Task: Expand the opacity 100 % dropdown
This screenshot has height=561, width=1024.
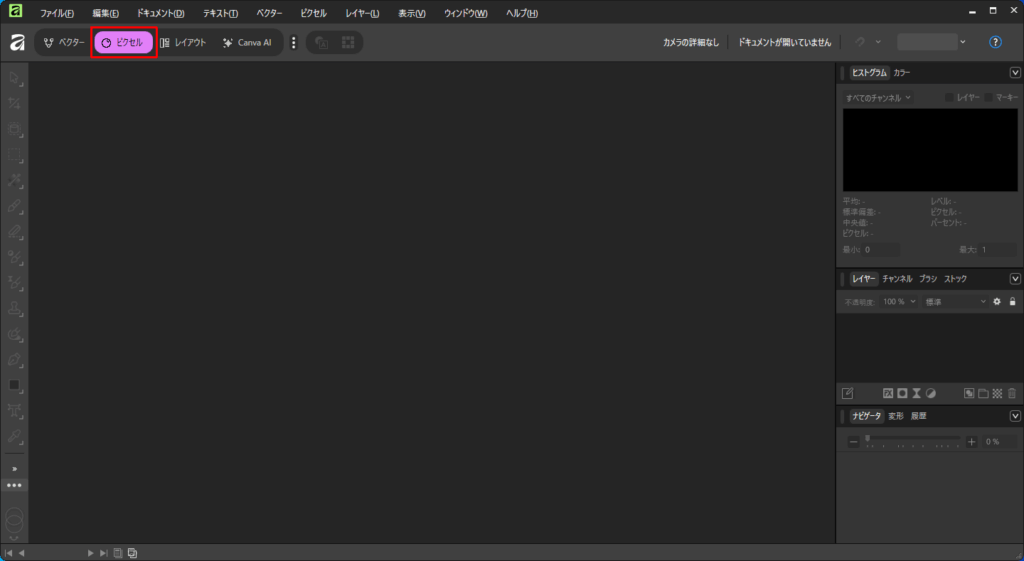Action: click(x=899, y=301)
